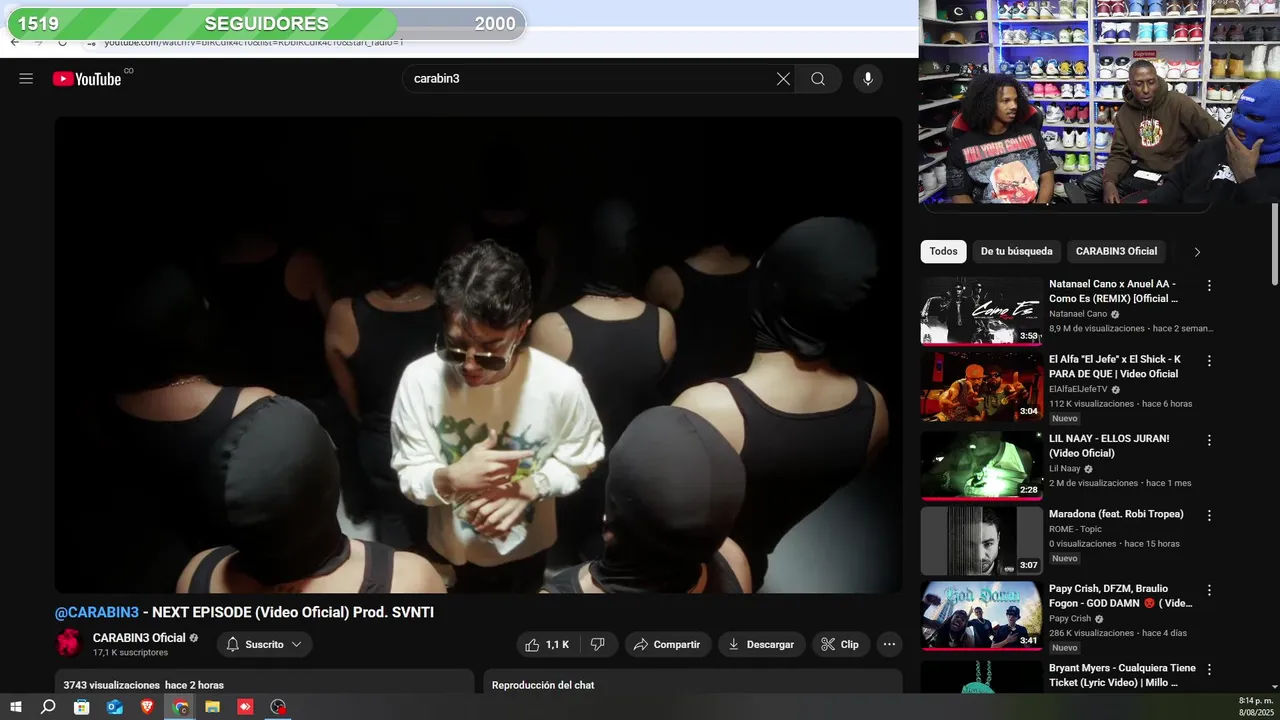
Task: Open Windows taskbar search
Action: (48, 707)
